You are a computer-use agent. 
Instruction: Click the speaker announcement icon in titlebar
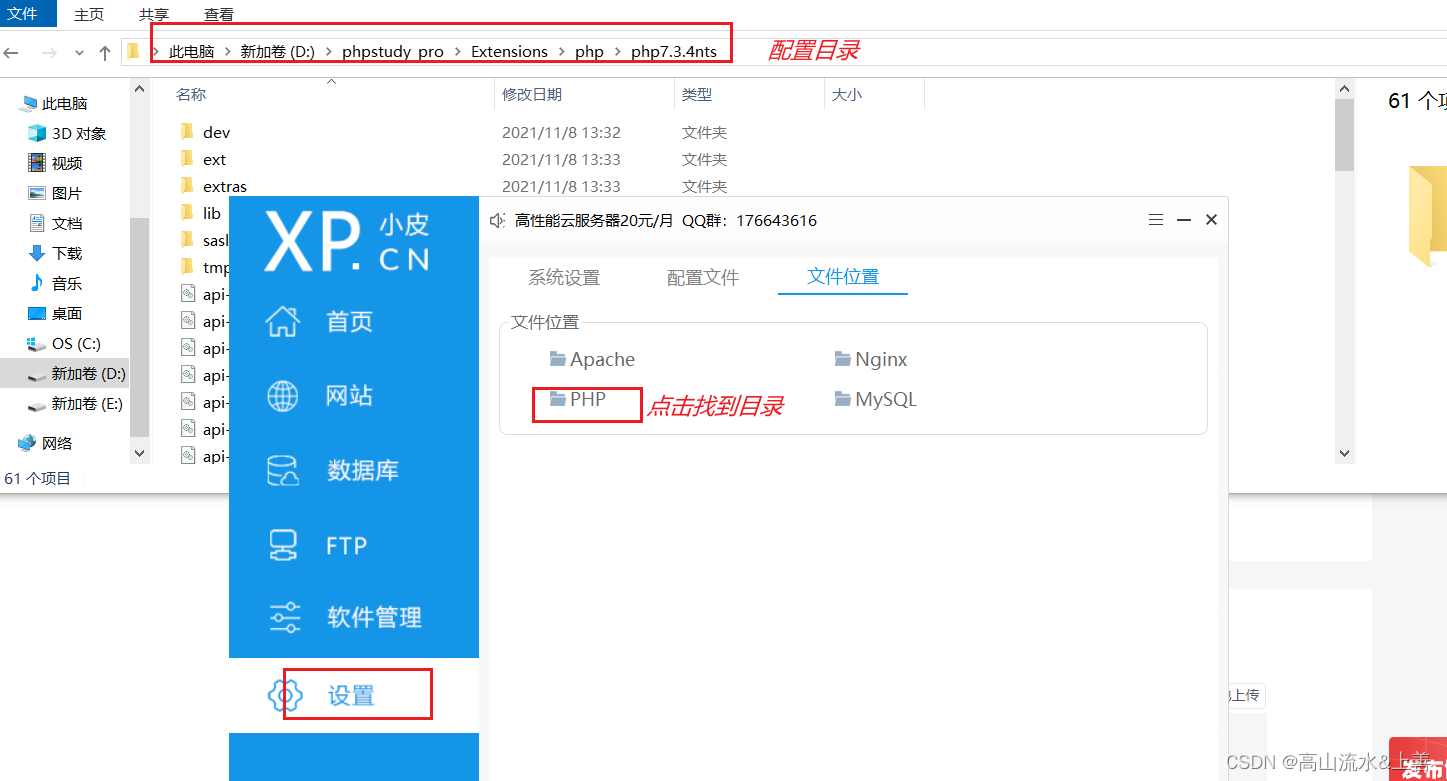tap(498, 219)
